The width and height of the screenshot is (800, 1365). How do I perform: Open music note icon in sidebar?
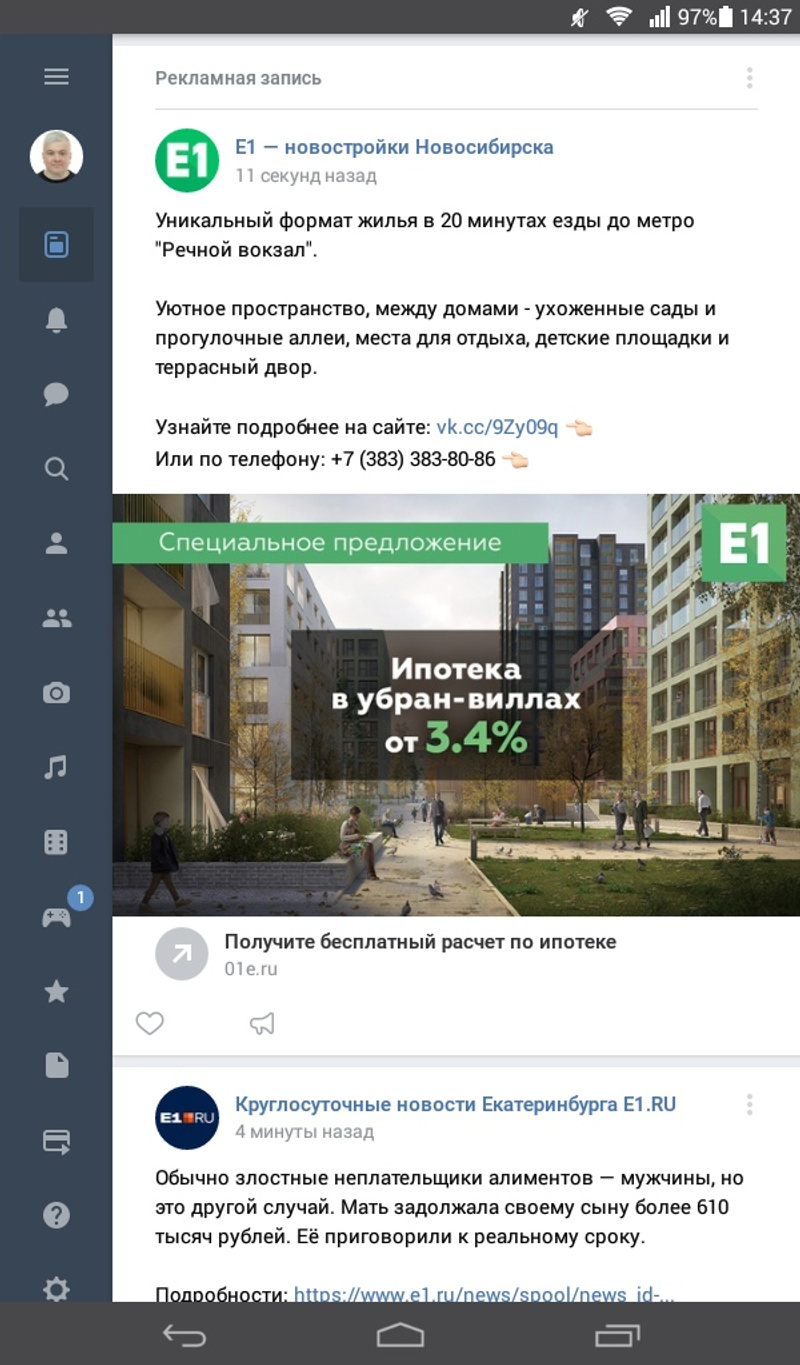click(56, 767)
